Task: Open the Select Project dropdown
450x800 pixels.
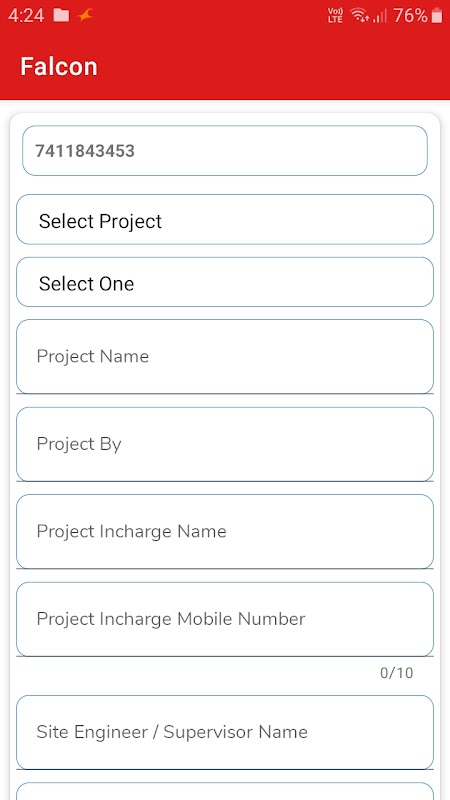Action: [225, 219]
